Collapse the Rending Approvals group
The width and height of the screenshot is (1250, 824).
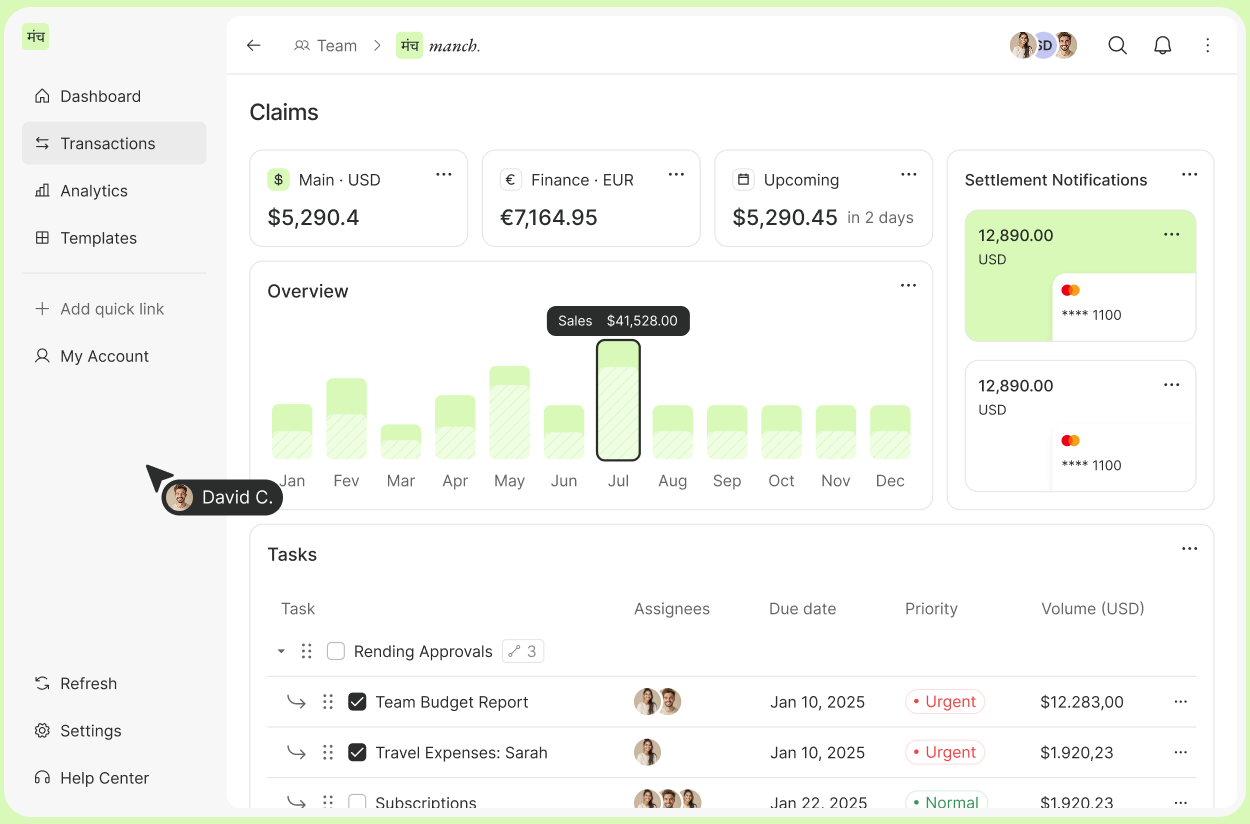click(x=281, y=650)
